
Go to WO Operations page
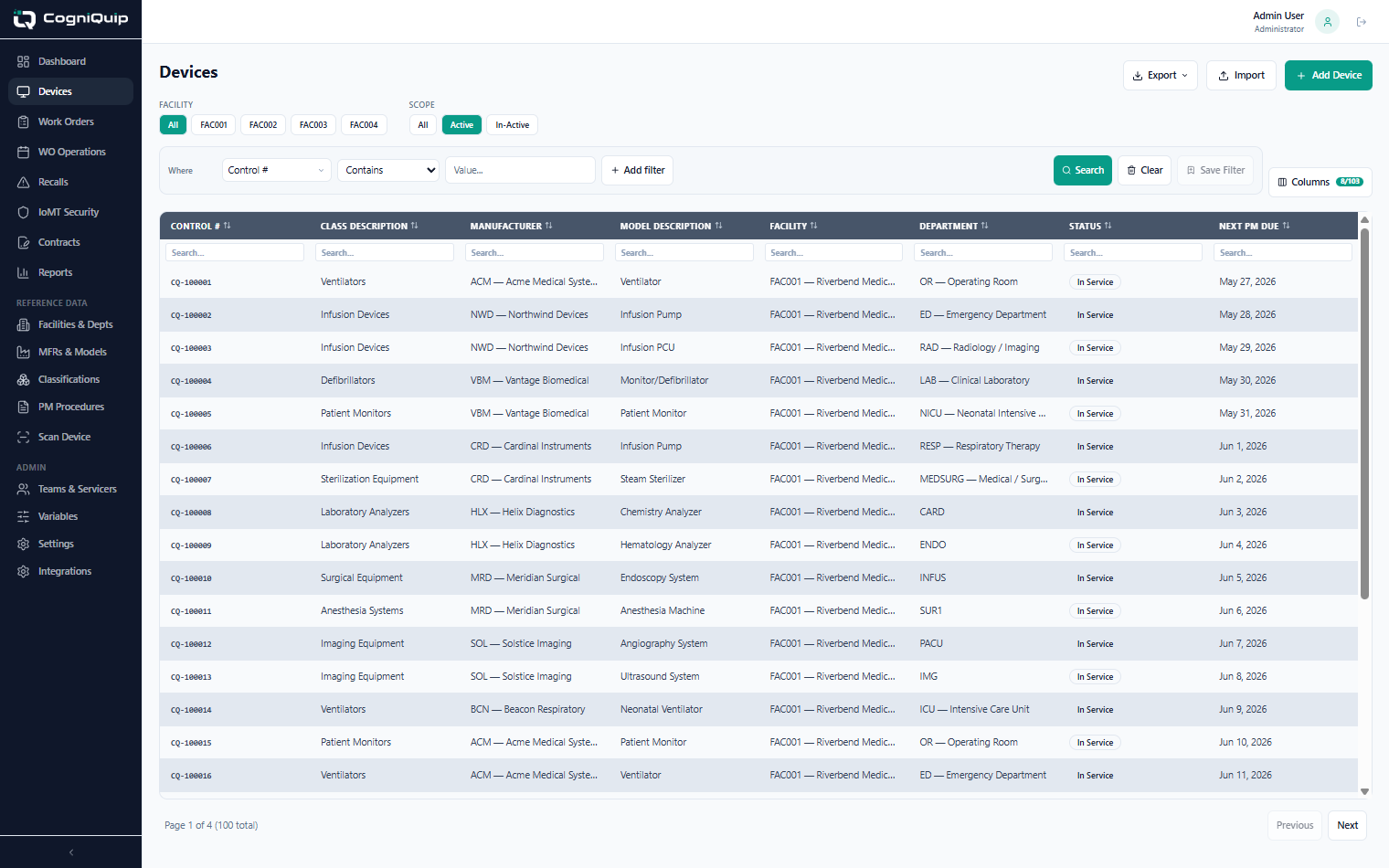(70, 152)
